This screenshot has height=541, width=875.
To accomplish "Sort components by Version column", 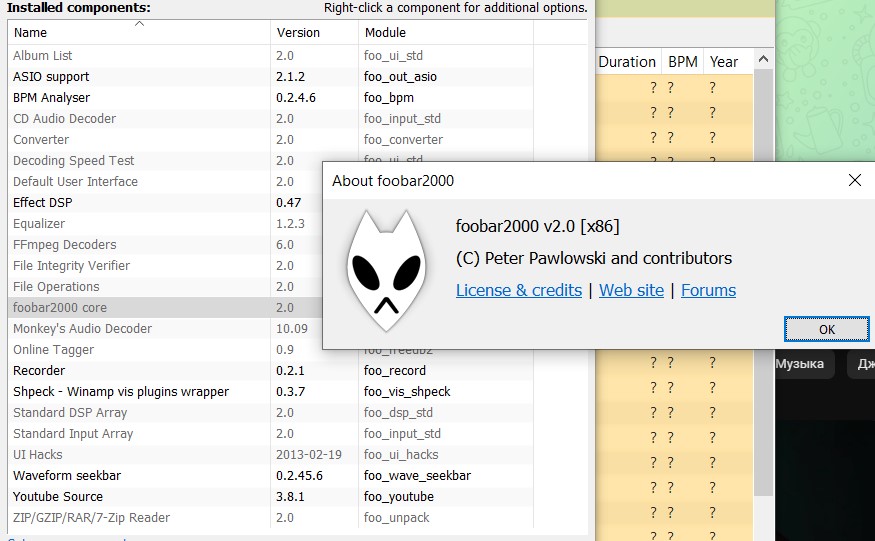I will pyautogui.click(x=298, y=32).
